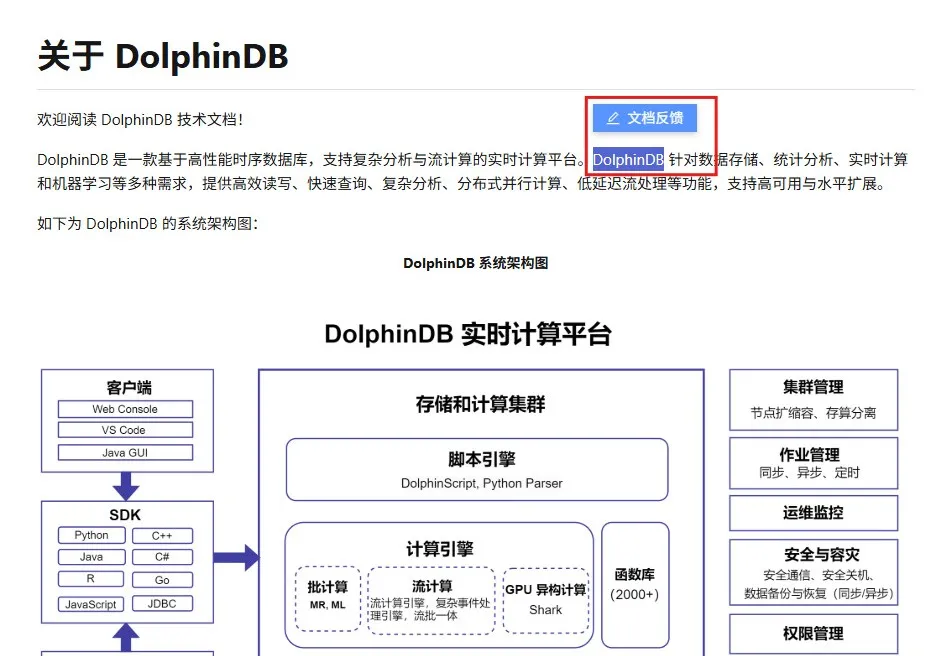The image size is (934, 656).
Task: Click the JavaScript box in SDK
Action: [x=91, y=604]
